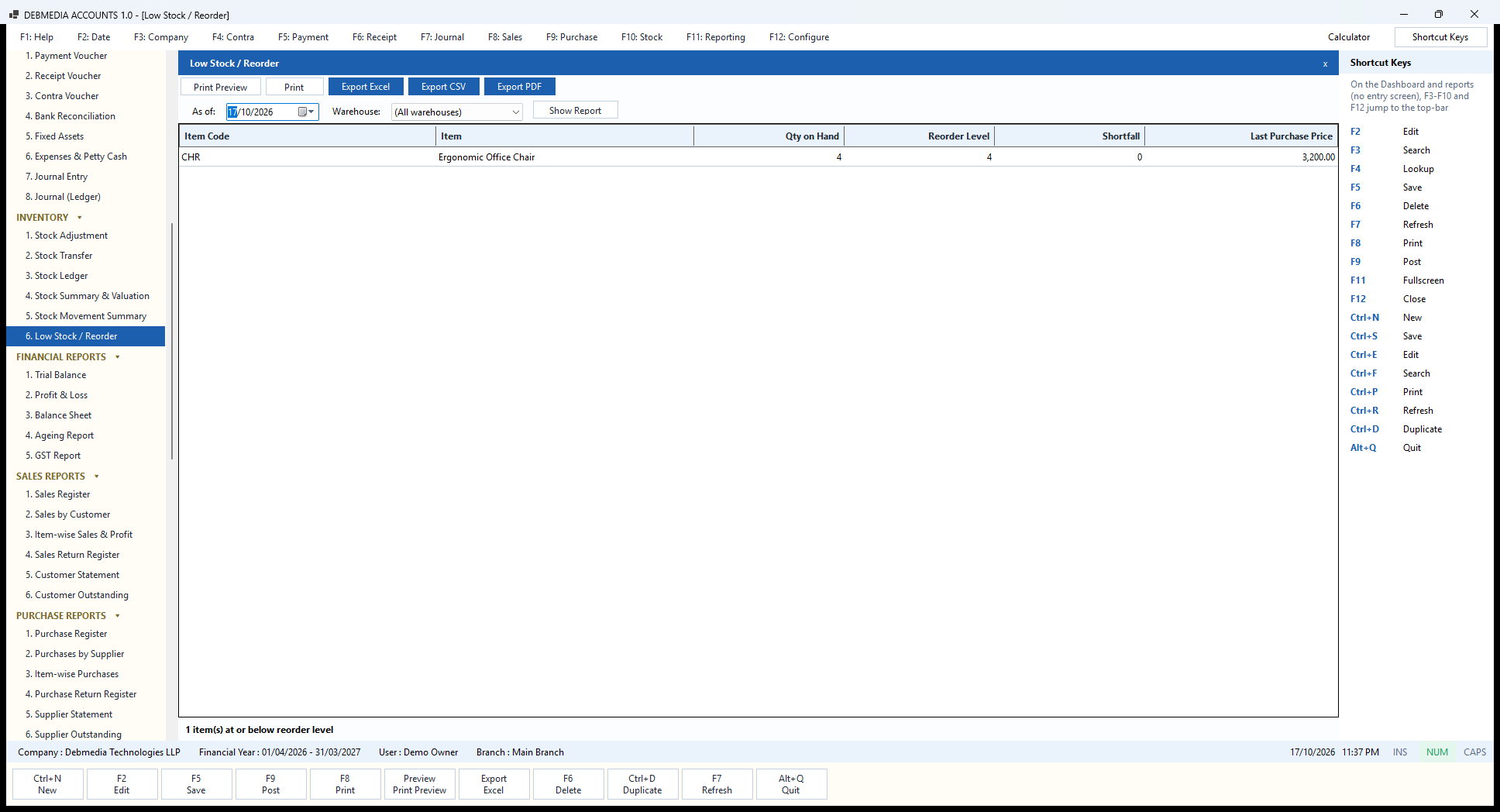Click Export Excel in report toolbar

(x=366, y=87)
